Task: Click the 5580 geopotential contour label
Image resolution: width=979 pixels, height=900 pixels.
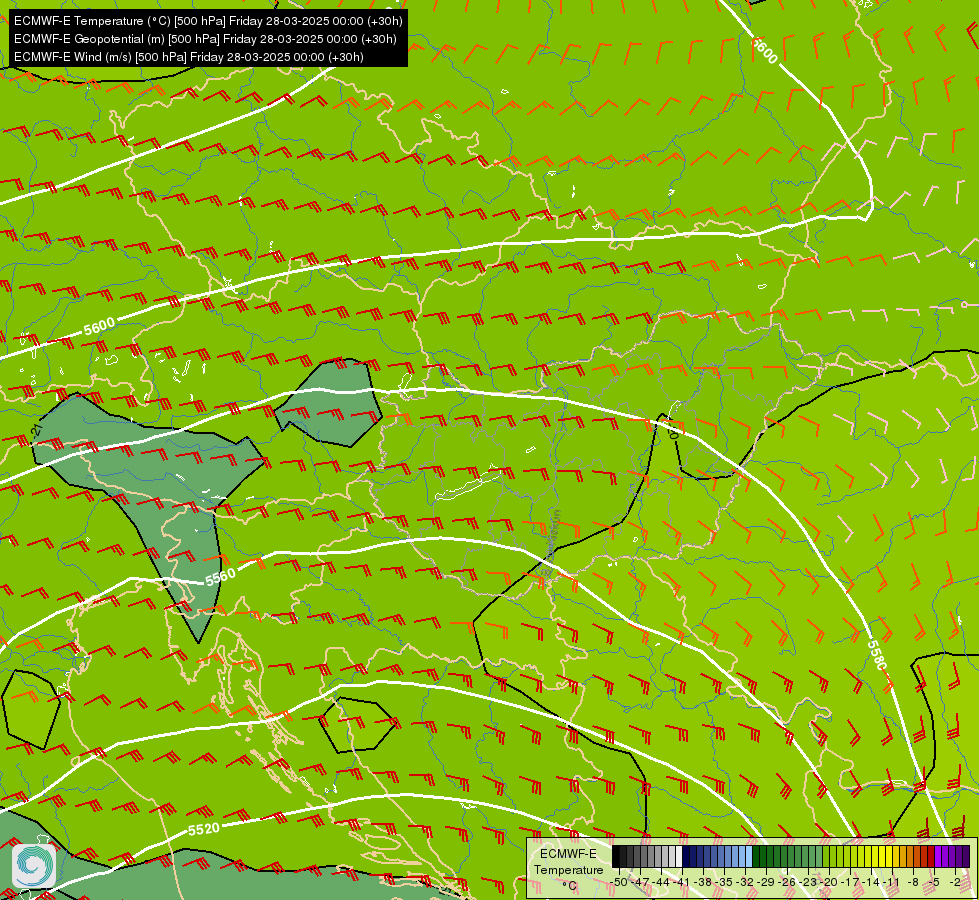Action: pyautogui.click(x=877, y=655)
